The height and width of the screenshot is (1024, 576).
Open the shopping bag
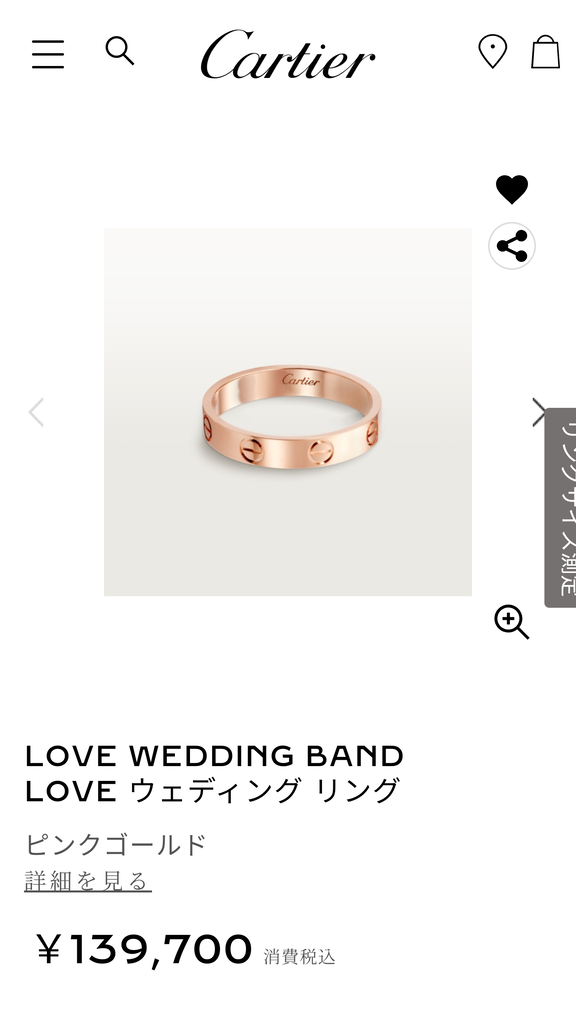pyautogui.click(x=545, y=52)
